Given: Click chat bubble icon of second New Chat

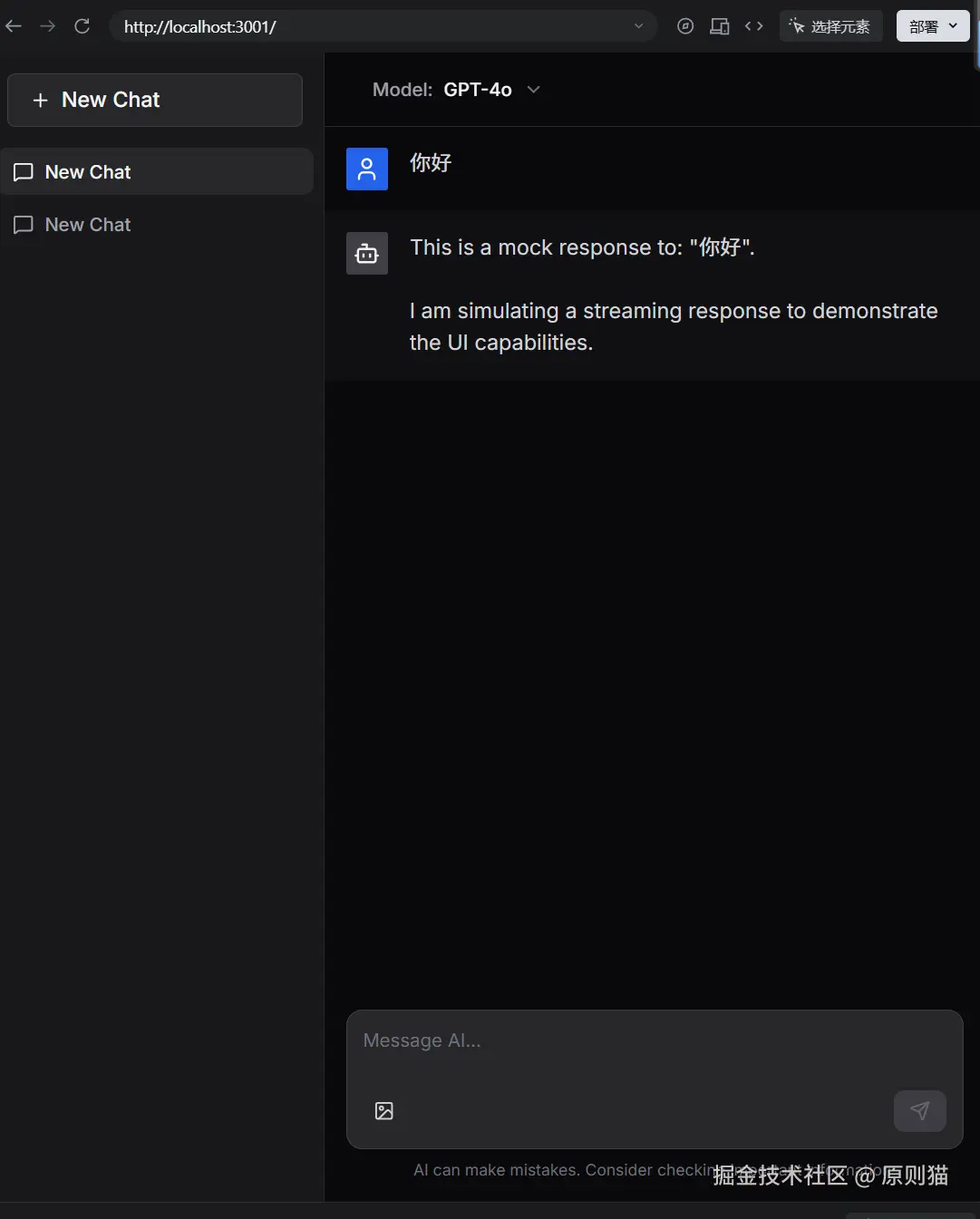Looking at the screenshot, I should 24,225.
